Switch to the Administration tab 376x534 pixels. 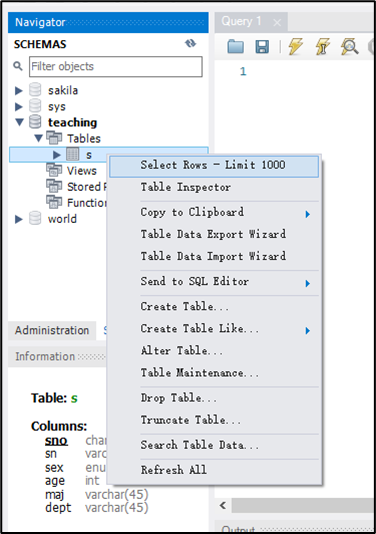click(52, 330)
